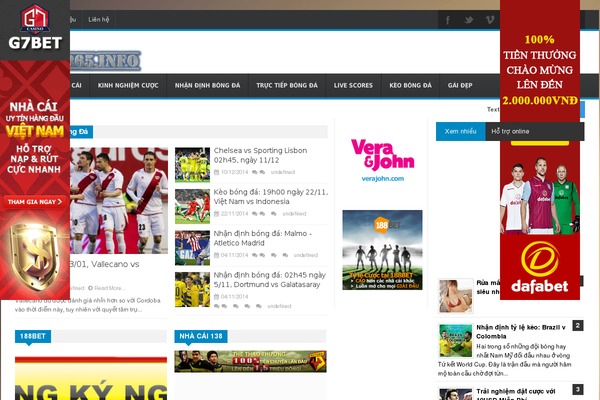Image resolution: width=600 pixels, height=400 pixels.
Task: Click Read More under Vallecano article
Action: (x=107, y=288)
